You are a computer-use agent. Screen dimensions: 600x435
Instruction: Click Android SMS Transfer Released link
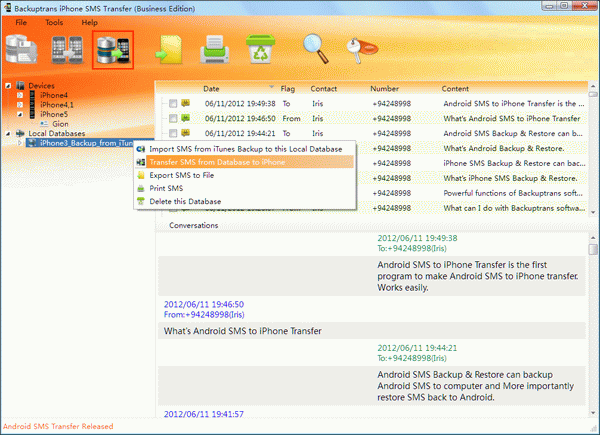coord(58,426)
